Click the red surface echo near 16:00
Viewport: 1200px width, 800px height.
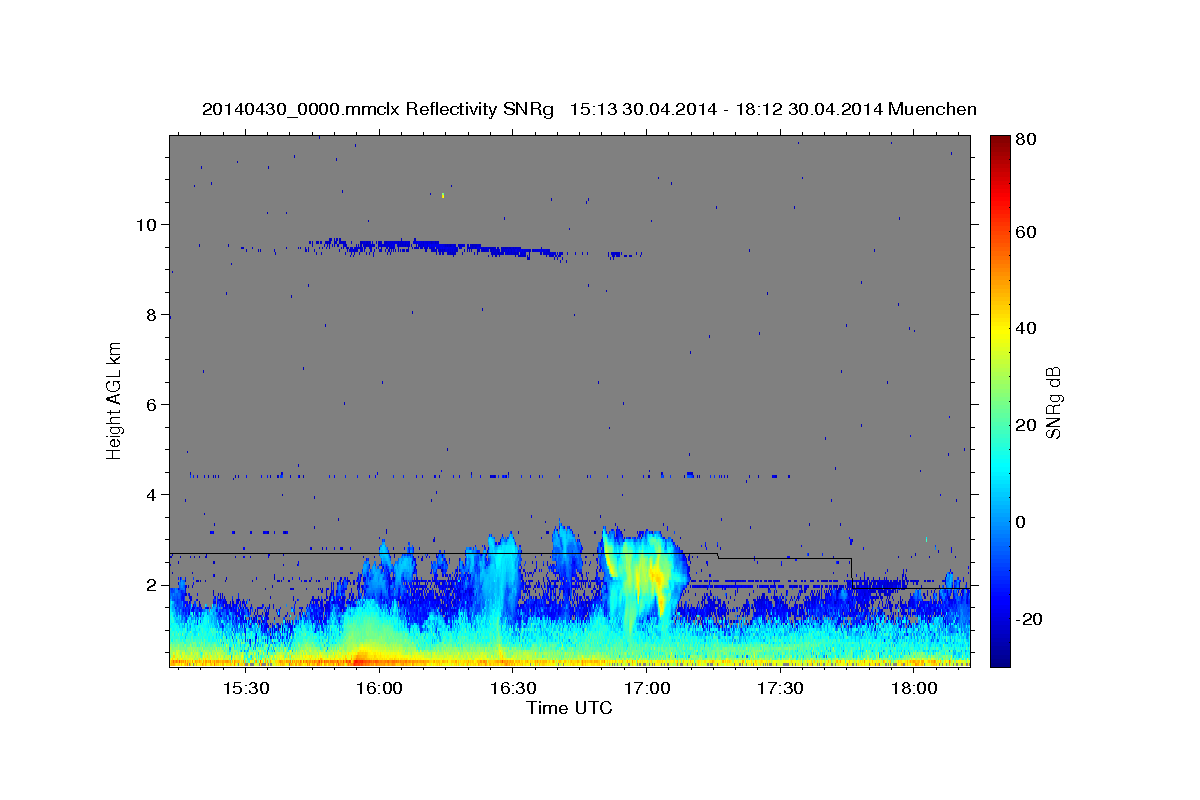(x=362, y=659)
